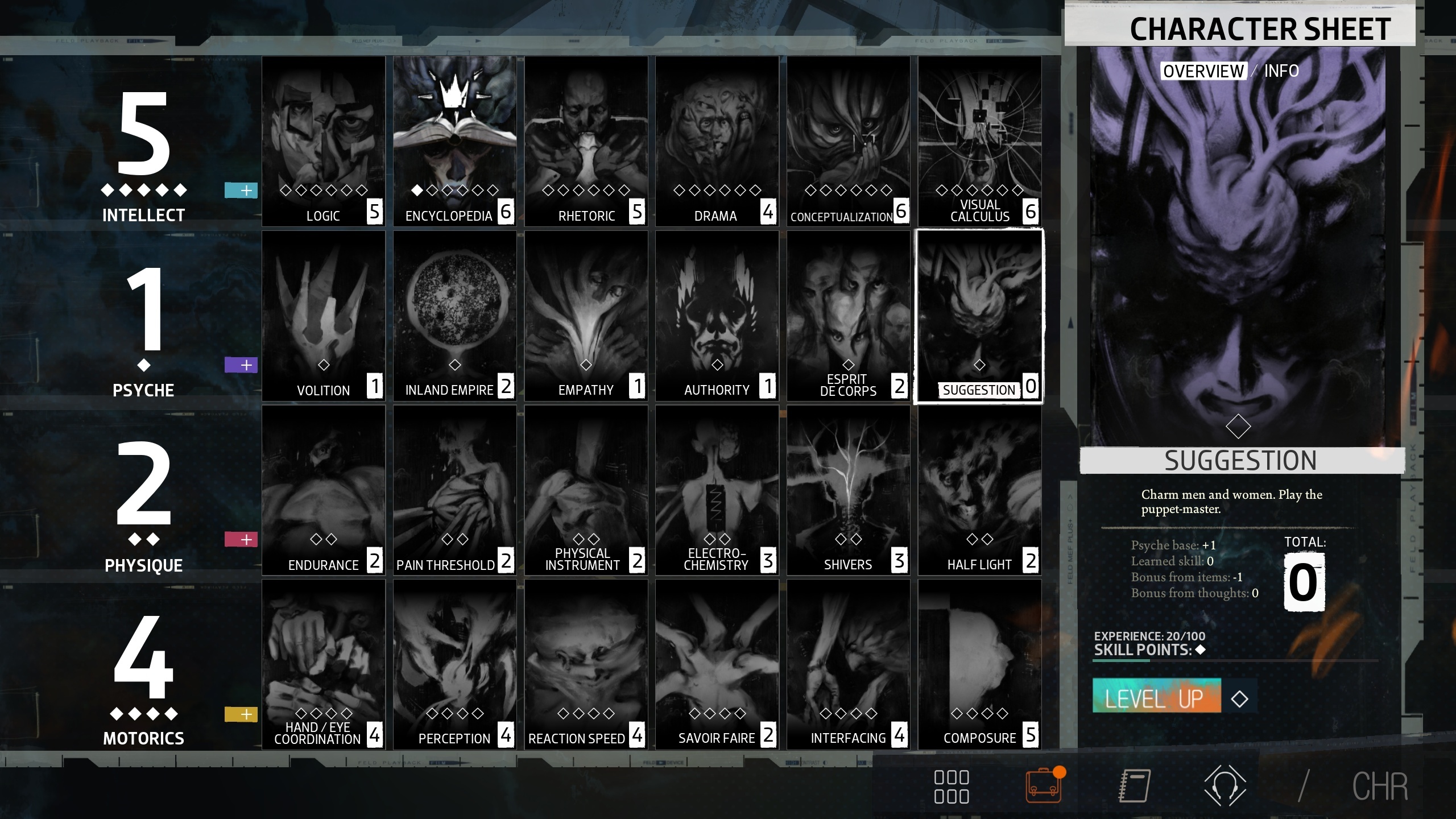The width and height of the screenshot is (1456, 819).
Task: Select the OVERVIEW tab
Action: (1203, 71)
